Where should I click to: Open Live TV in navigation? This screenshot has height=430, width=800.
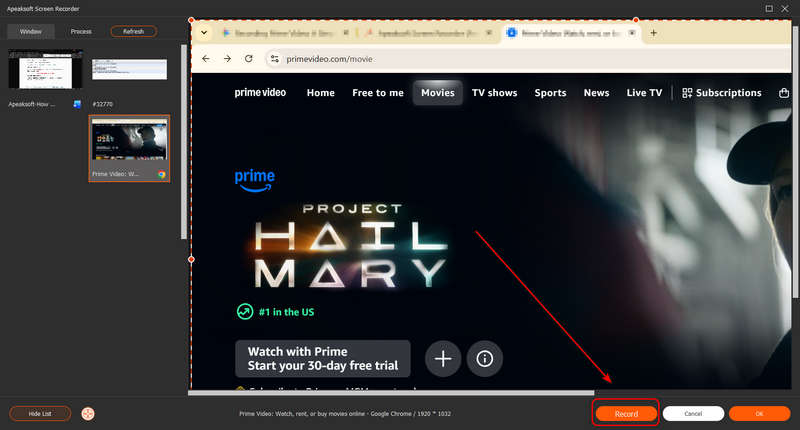point(644,93)
